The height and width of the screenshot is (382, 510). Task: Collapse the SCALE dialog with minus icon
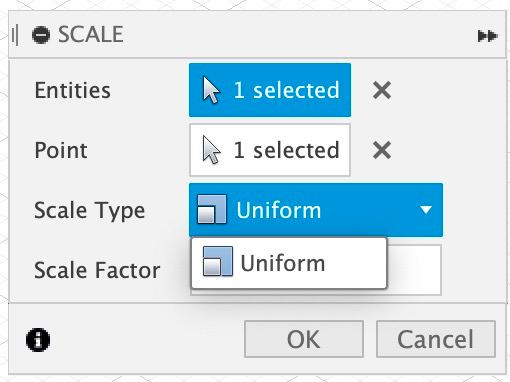coord(41,35)
